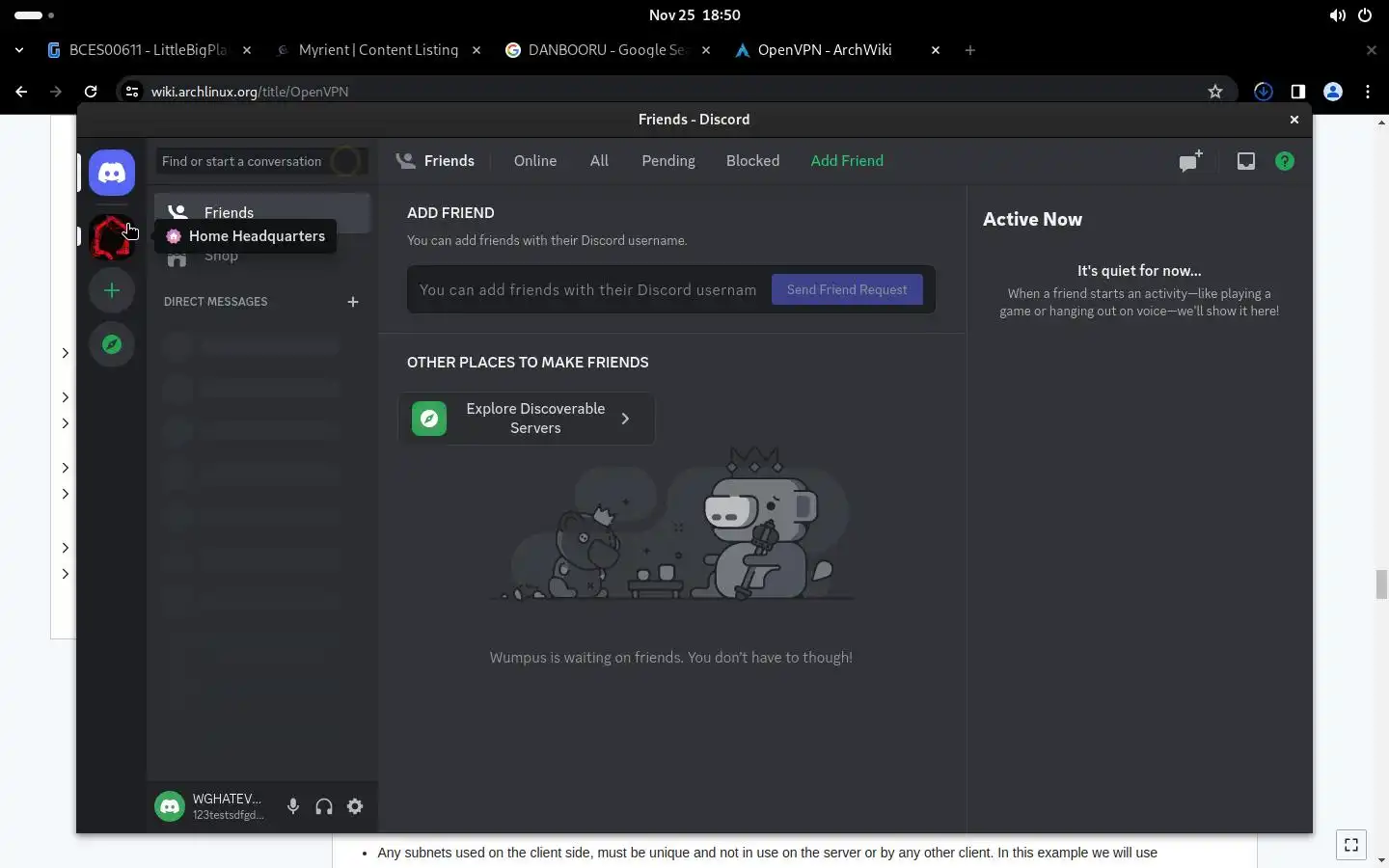Select the Add Friend tab
The height and width of the screenshot is (868, 1389).
point(847,161)
